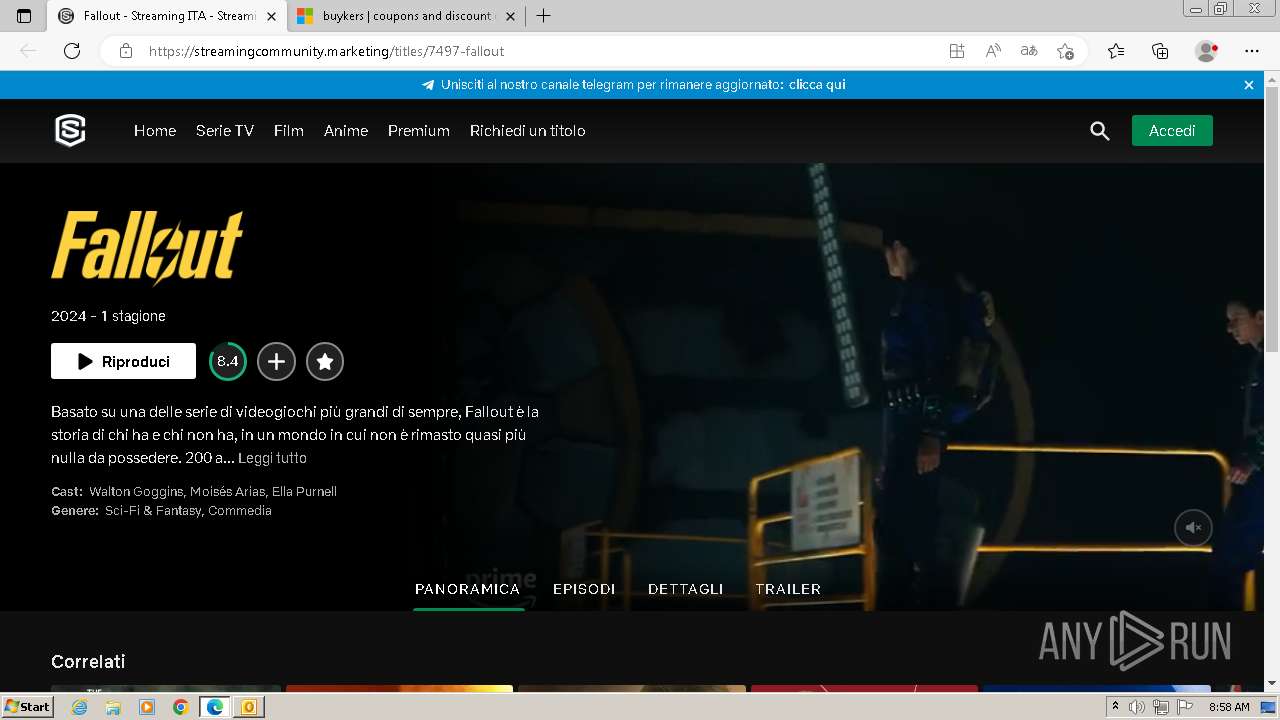Open the Film section
1280x720 pixels.
coord(289,131)
